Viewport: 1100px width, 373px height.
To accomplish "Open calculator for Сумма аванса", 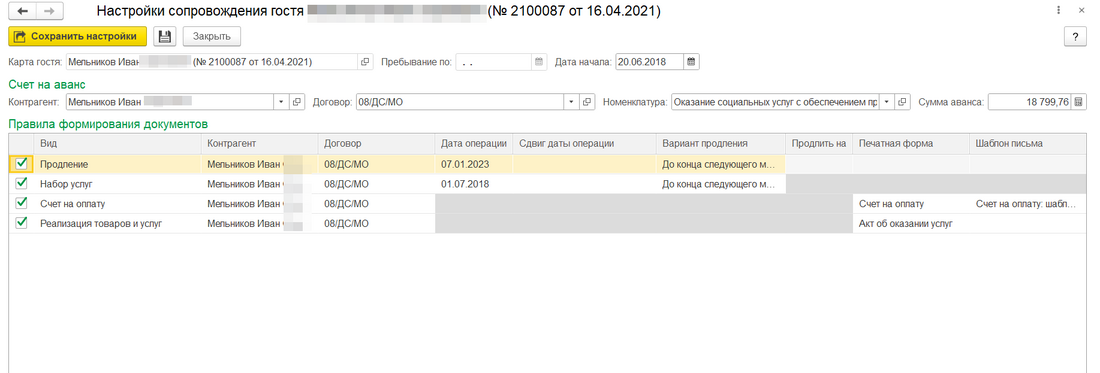I will click(1078, 102).
